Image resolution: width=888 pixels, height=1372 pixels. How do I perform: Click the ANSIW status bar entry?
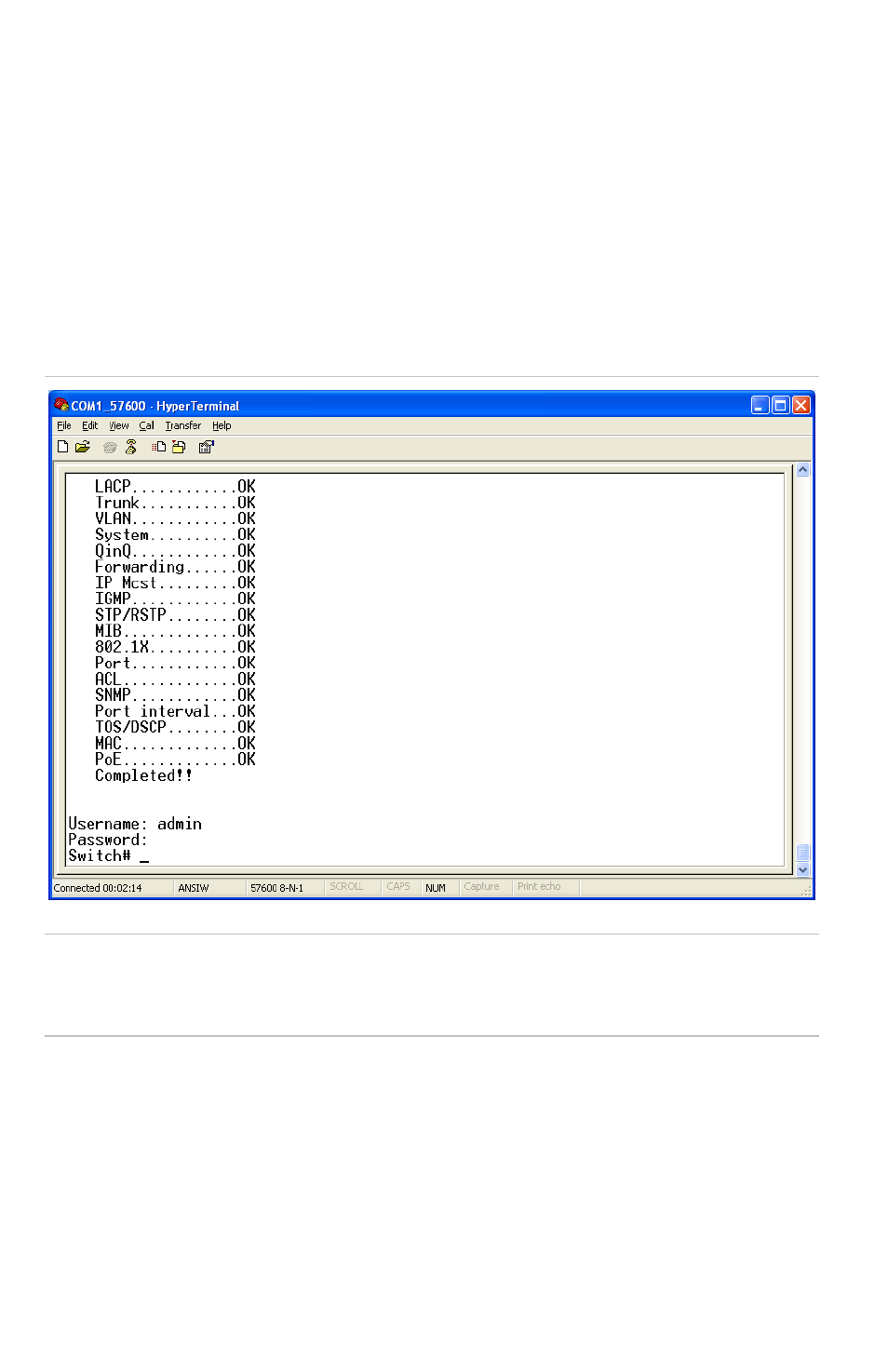[x=194, y=888]
